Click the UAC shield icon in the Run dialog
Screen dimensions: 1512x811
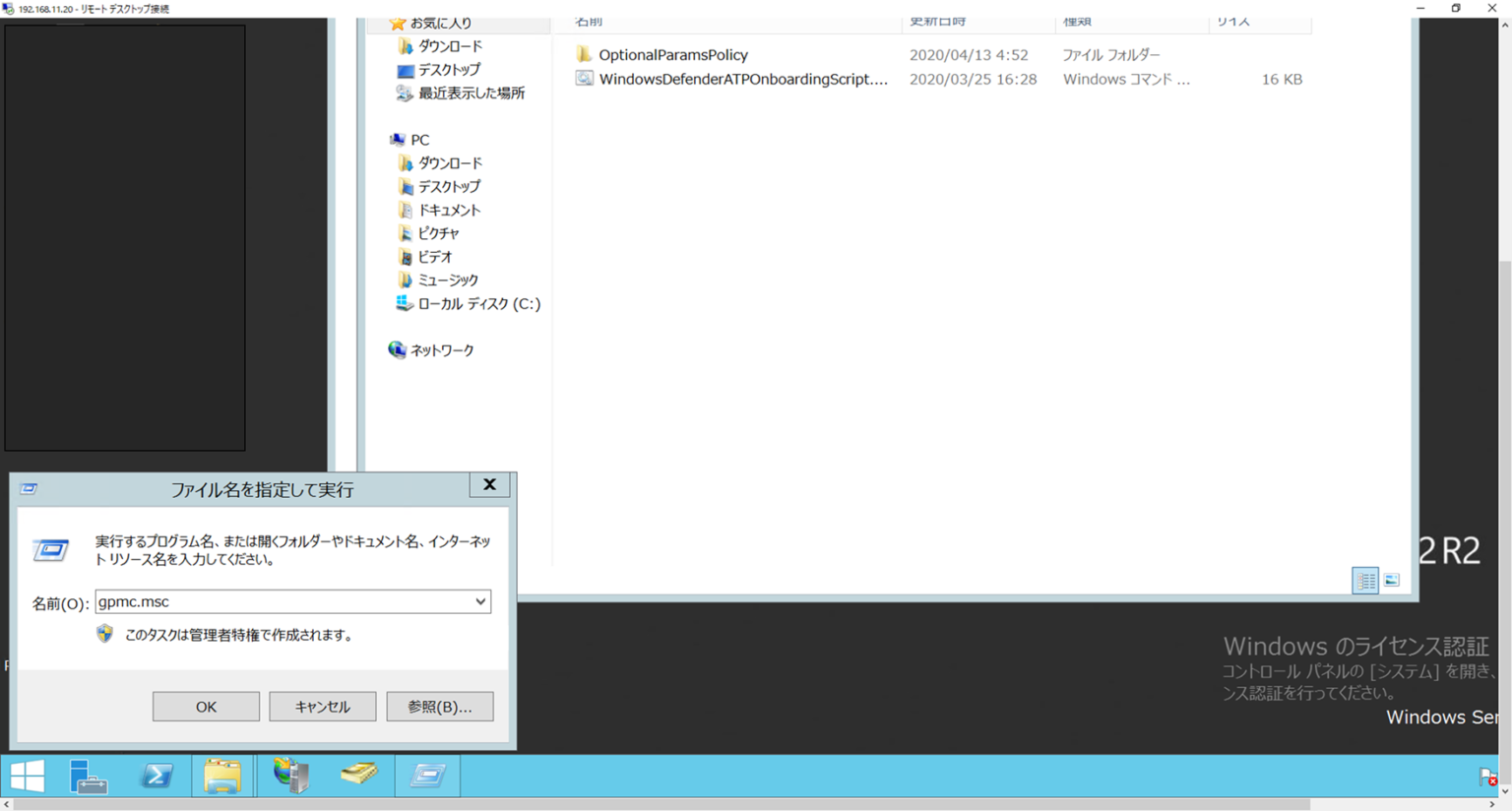click(x=104, y=634)
